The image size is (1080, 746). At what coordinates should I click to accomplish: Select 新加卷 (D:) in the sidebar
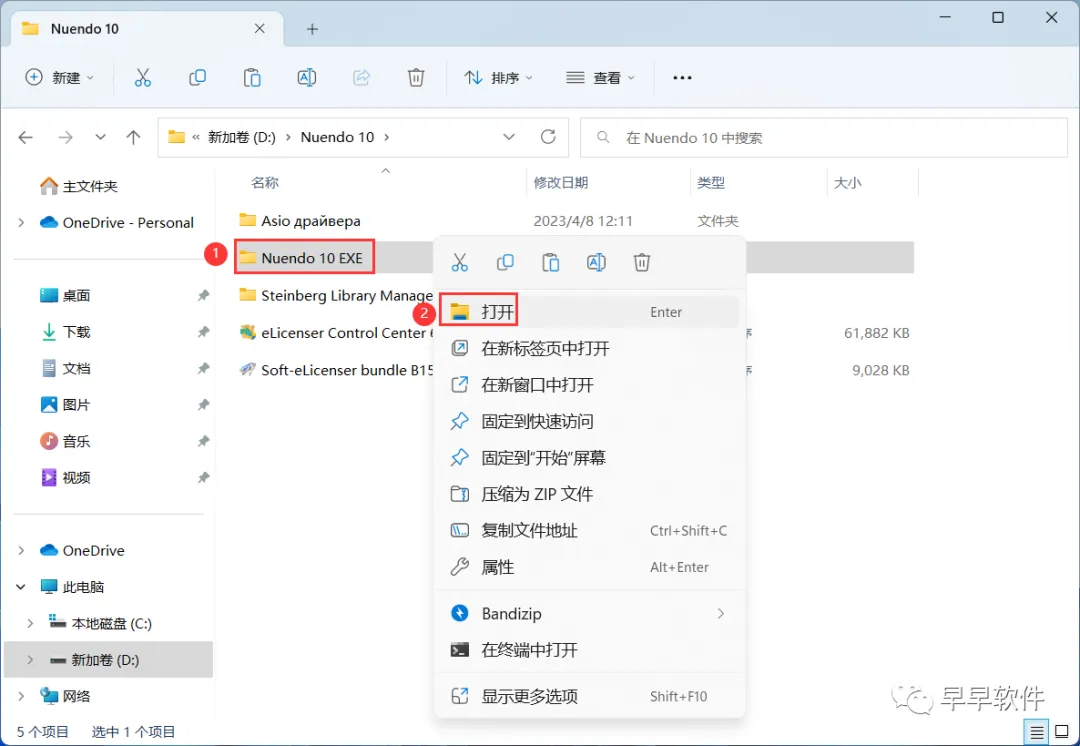(108, 660)
